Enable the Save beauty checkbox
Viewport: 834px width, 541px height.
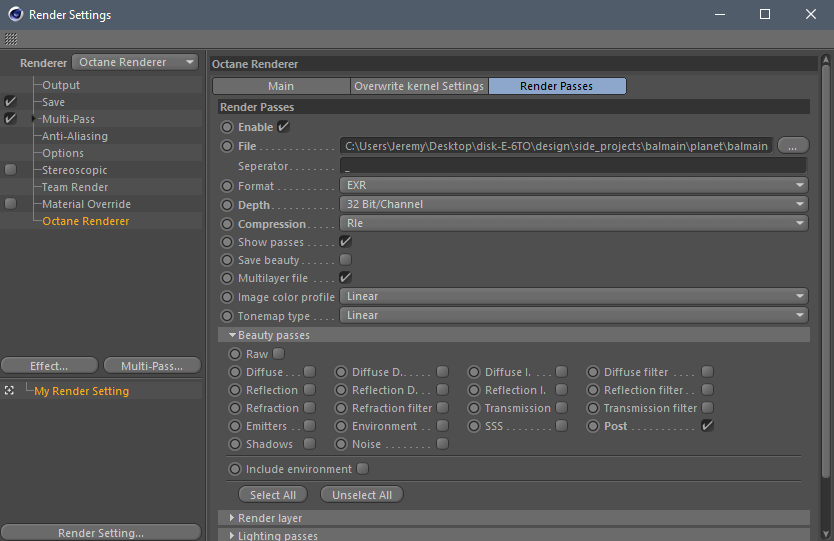coord(346,260)
